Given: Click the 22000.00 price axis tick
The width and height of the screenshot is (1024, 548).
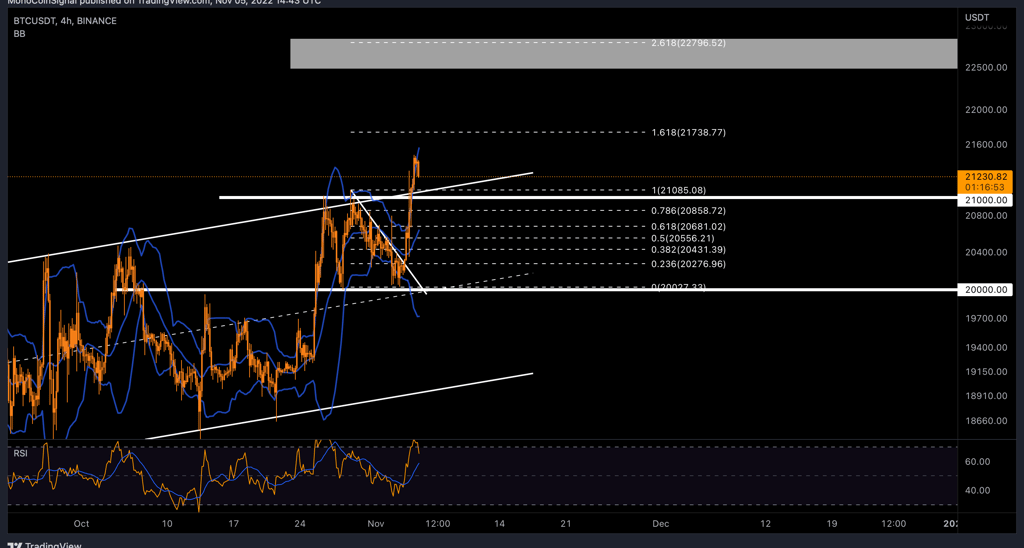Looking at the screenshot, I should click(985, 110).
